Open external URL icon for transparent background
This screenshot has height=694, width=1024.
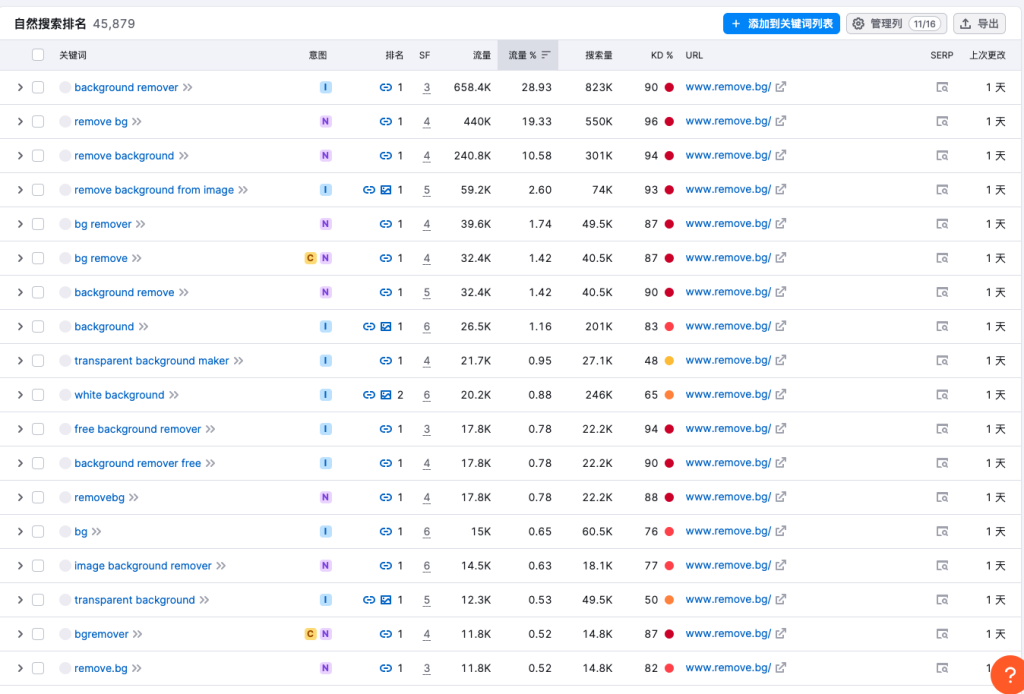point(780,599)
